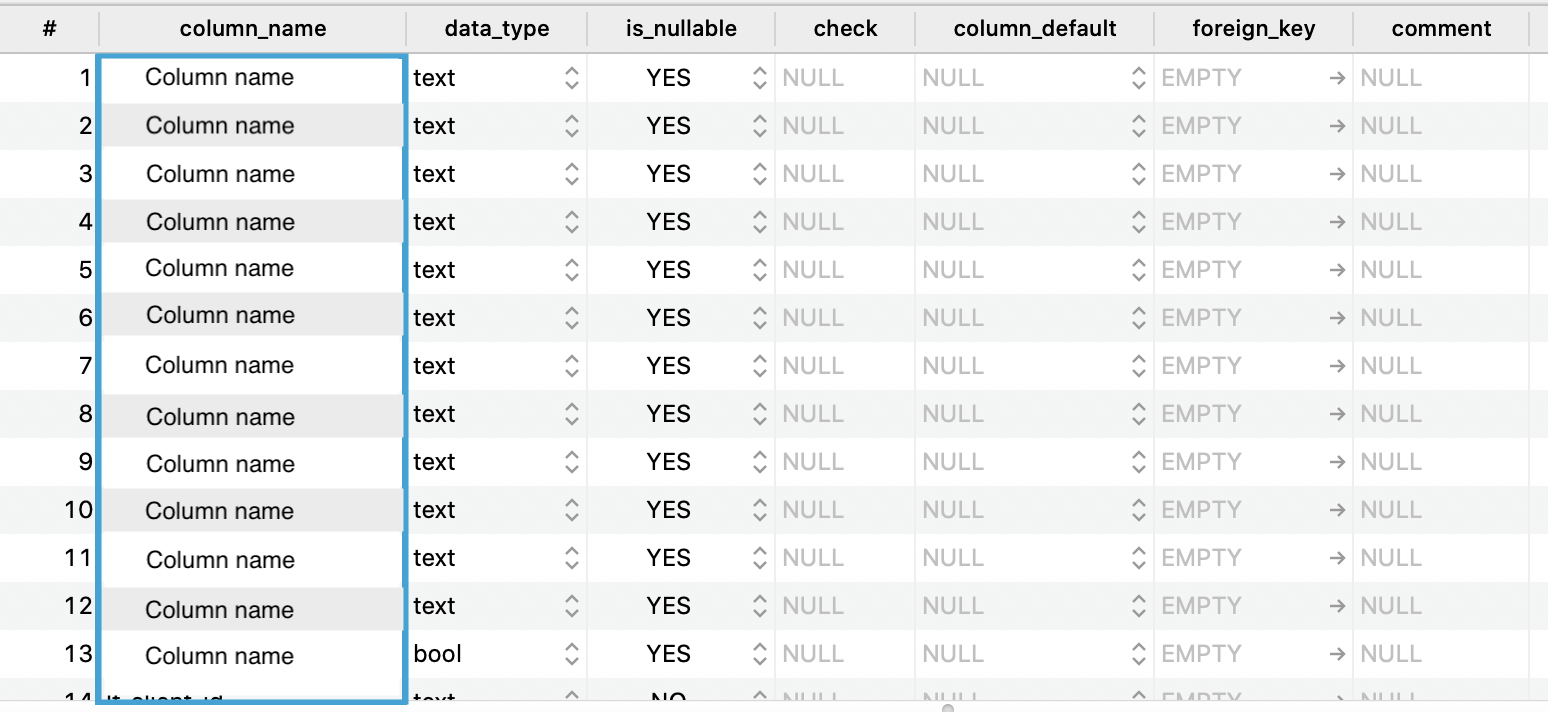Sort by data_type header
This screenshot has height=712, width=1548.
497,29
